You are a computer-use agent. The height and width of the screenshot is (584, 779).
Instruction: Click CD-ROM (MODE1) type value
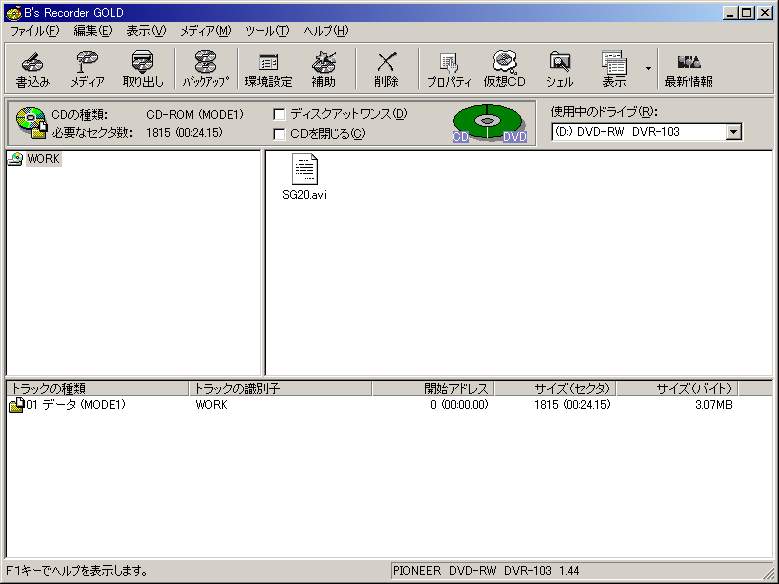[x=195, y=115]
